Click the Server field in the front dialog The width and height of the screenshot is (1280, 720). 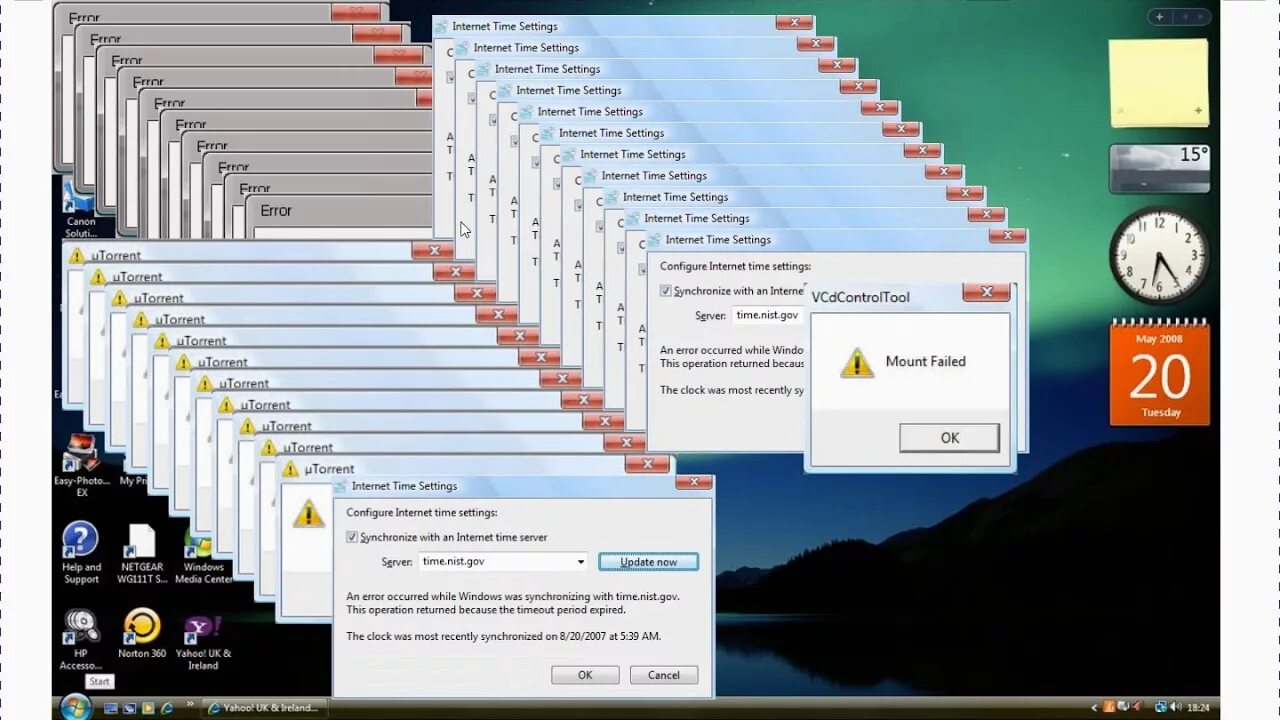coord(503,562)
